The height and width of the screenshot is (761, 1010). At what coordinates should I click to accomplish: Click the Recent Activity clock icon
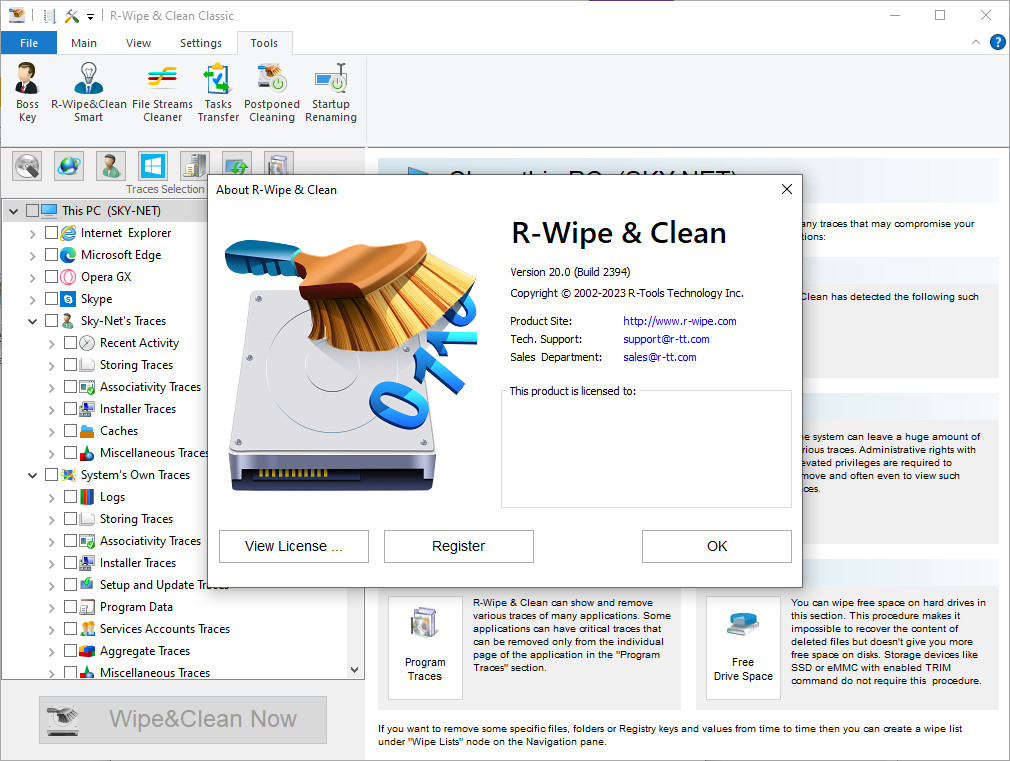88,343
